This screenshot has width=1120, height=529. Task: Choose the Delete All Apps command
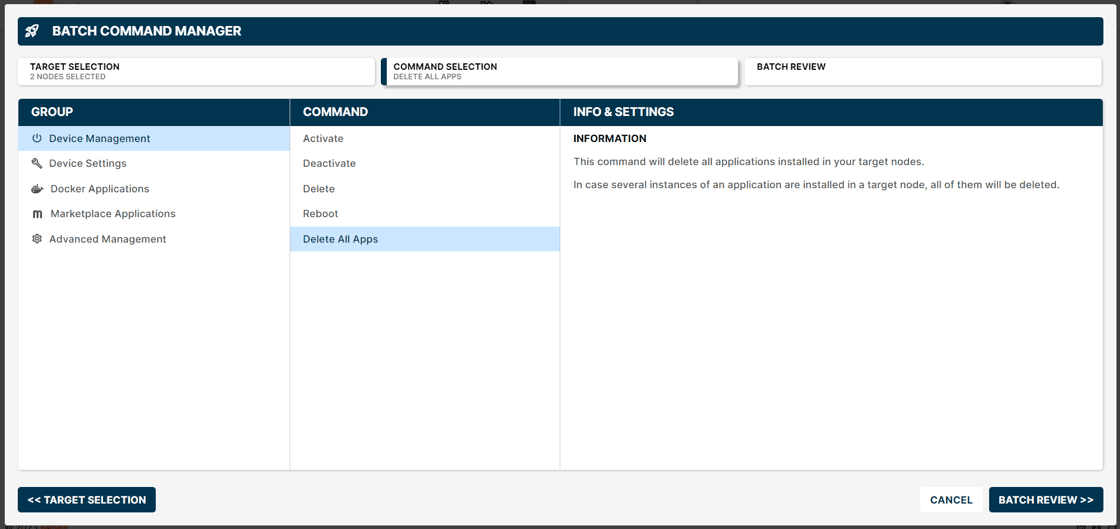[425, 239]
